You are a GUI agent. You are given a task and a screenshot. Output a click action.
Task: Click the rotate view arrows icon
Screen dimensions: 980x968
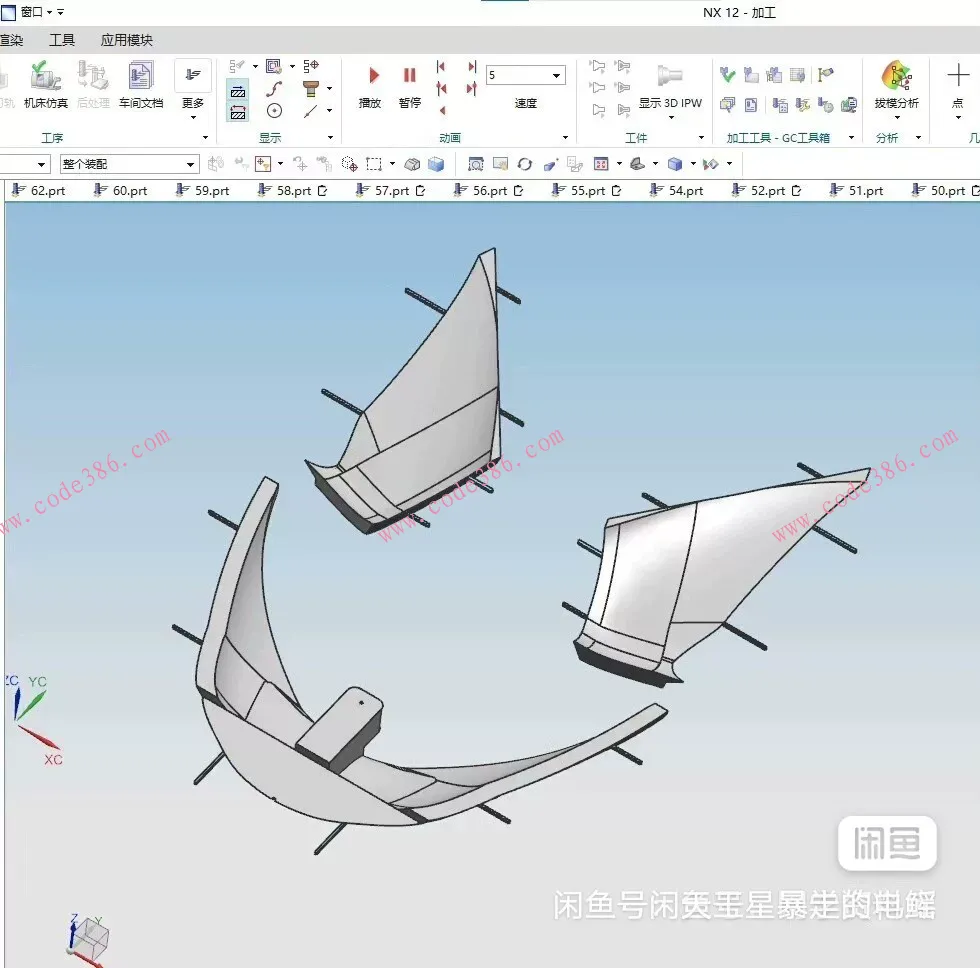tap(524, 164)
